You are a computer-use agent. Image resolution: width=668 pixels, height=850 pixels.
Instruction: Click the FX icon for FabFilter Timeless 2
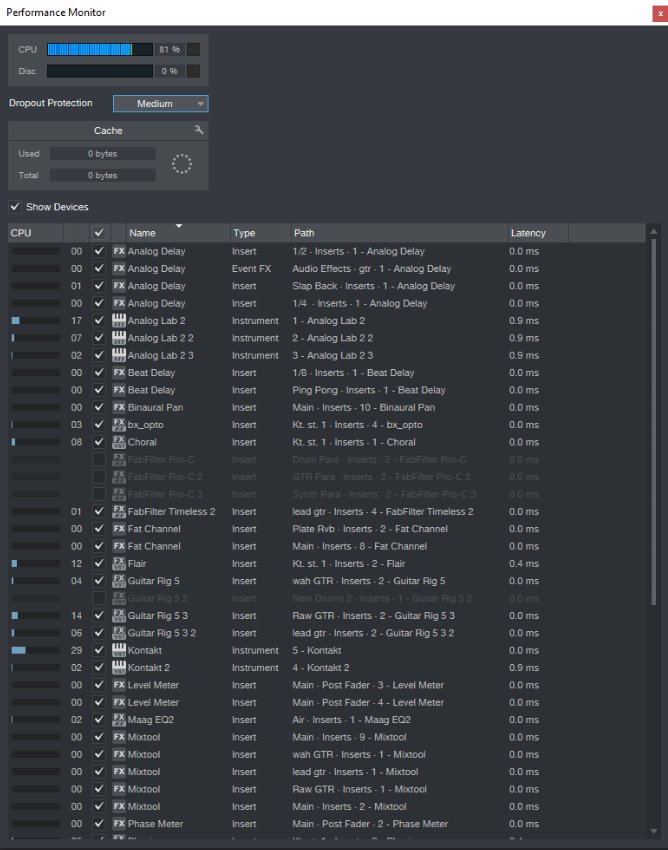(119, 512)
